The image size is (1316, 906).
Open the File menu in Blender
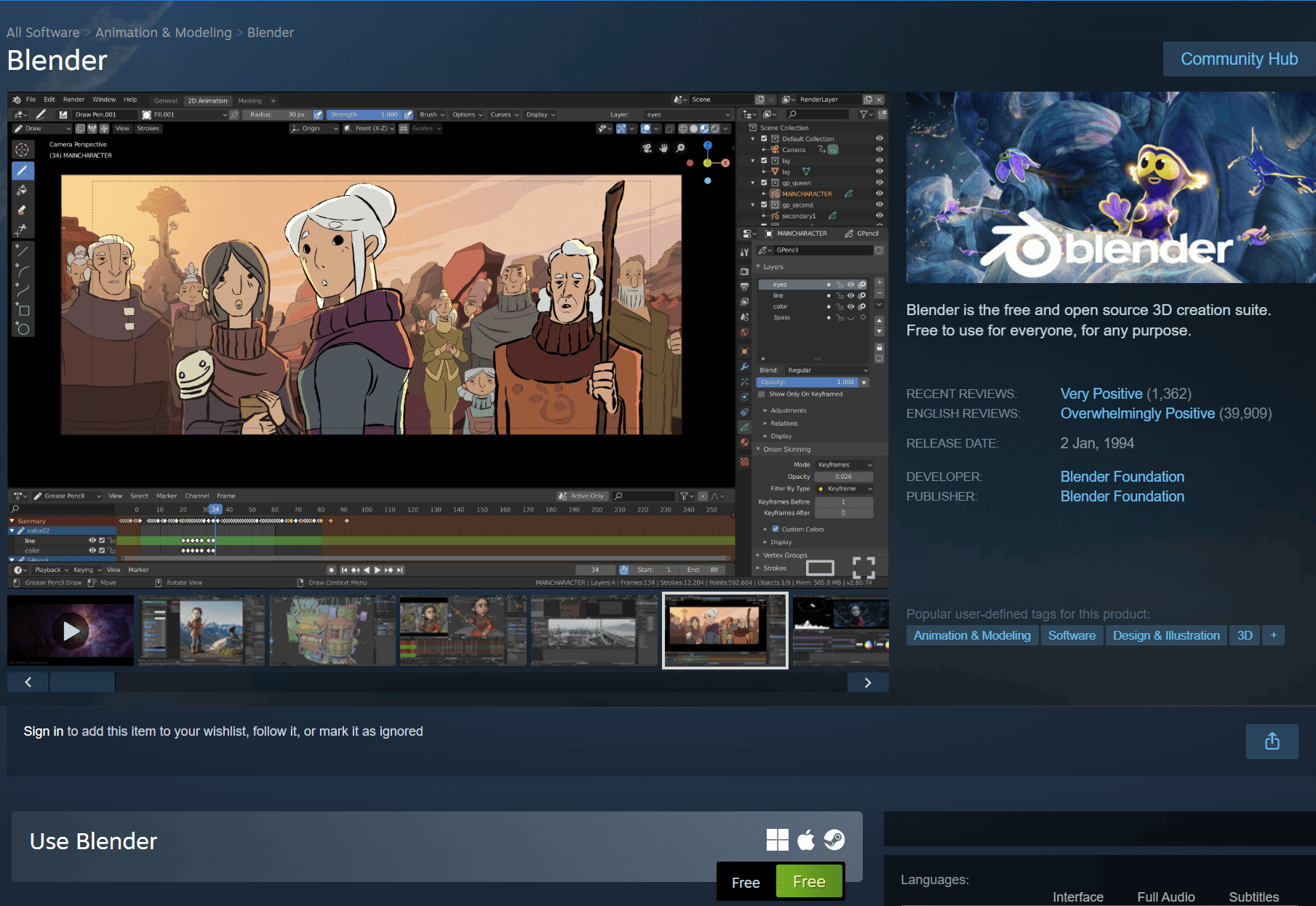click(31, 100)
